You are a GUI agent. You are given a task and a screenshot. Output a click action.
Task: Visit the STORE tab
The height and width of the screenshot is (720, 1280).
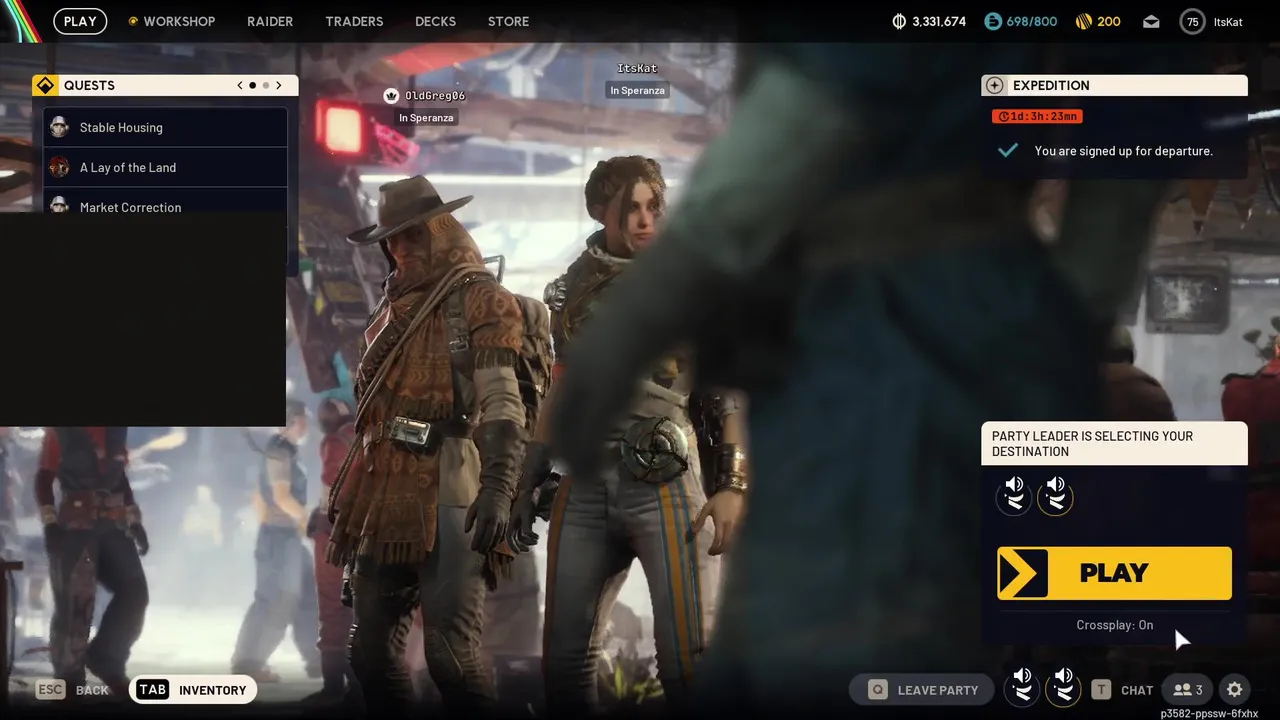tap(508, 21)
